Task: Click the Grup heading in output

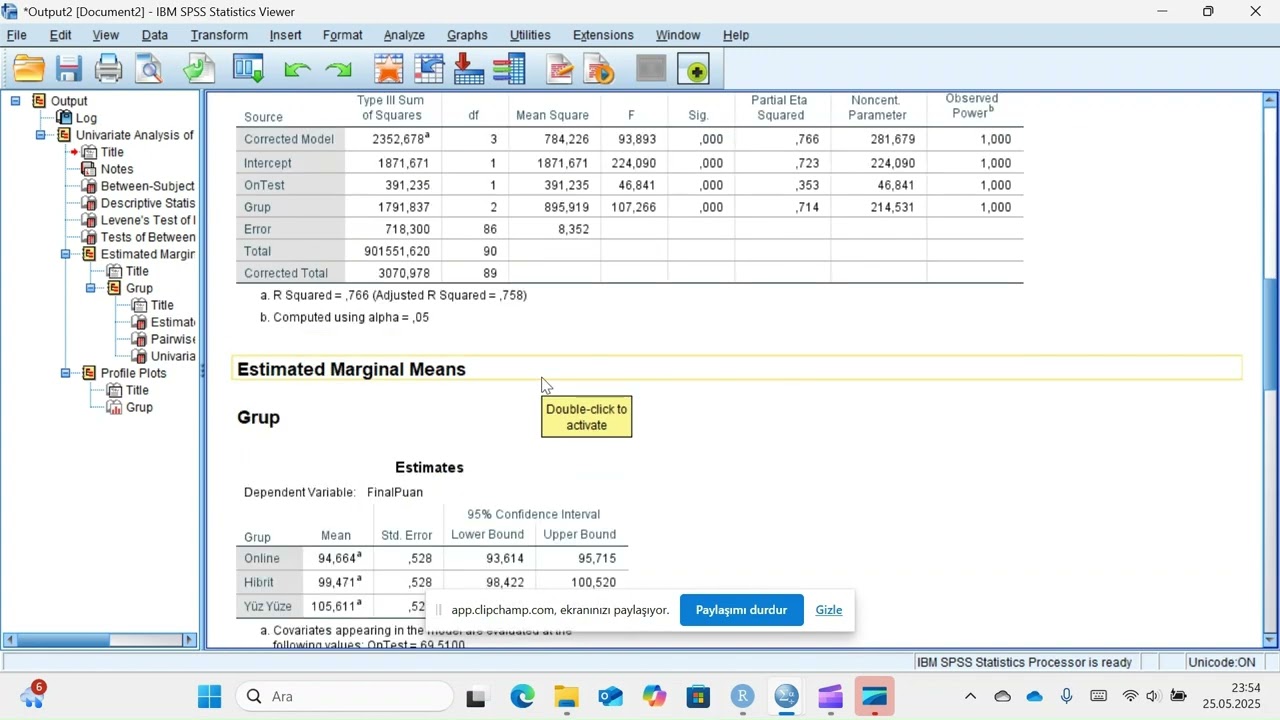Action: tap(258, 417)
